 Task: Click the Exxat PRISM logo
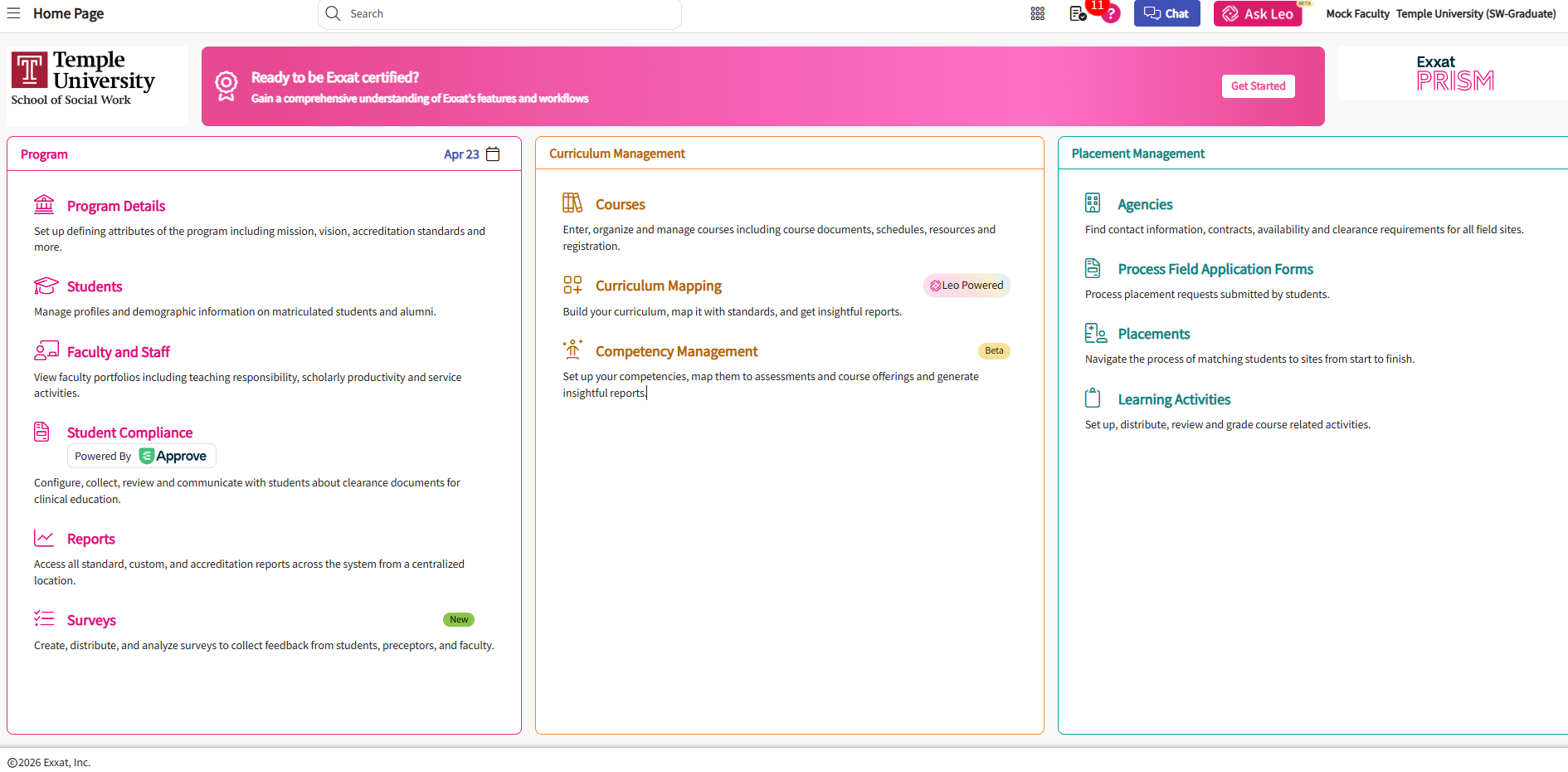pos(1455,73)
